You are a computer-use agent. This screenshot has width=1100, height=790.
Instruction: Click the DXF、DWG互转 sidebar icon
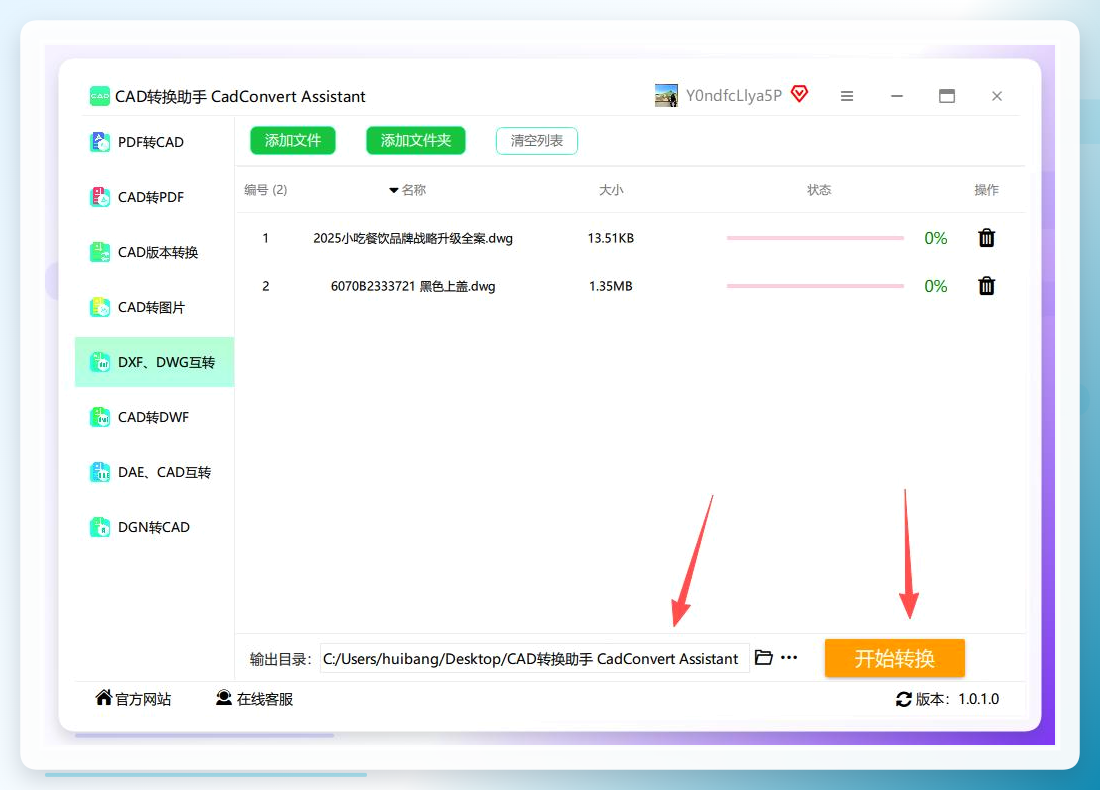point(100,362)
